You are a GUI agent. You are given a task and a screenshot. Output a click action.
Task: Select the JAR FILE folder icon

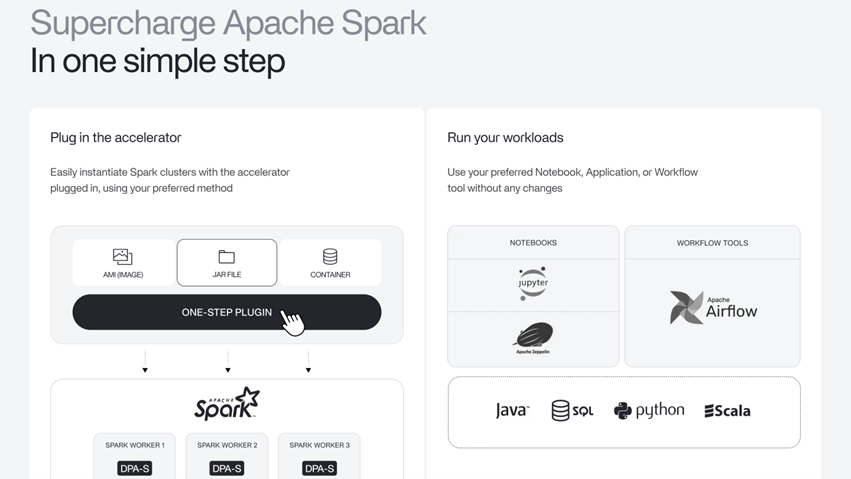[x=227, y=257]
